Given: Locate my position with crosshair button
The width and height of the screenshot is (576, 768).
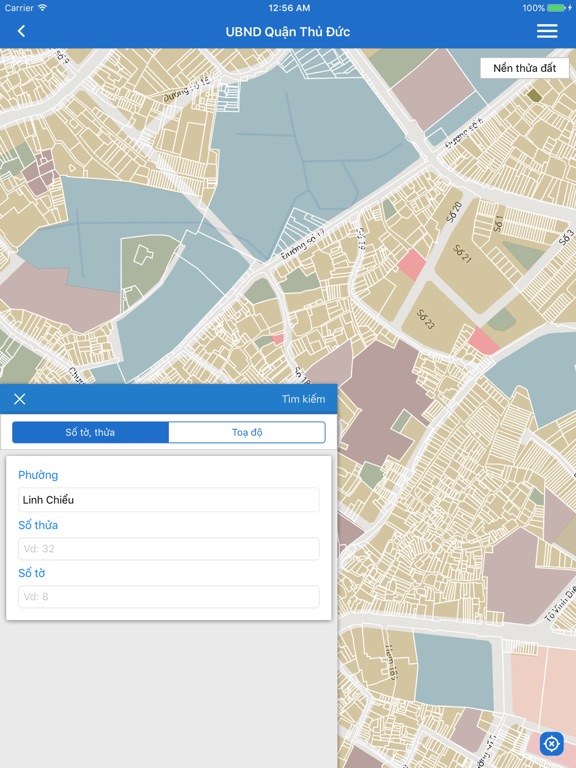Looking at the screenshot, I should click(552, 744).
